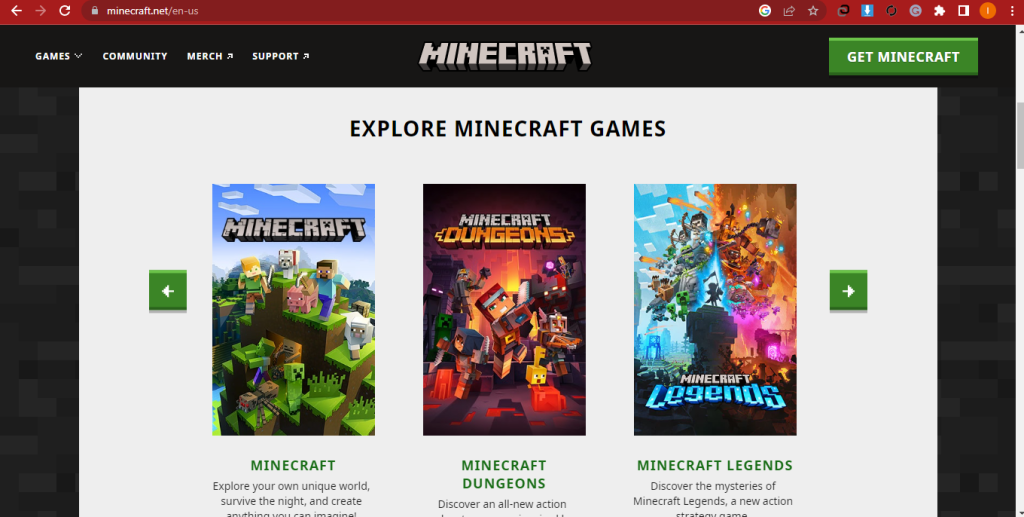Open the Extensions puzzle piece menu
Viewport: 1024px width, 517px height.
pyautogui.click(x=939, y=10)
